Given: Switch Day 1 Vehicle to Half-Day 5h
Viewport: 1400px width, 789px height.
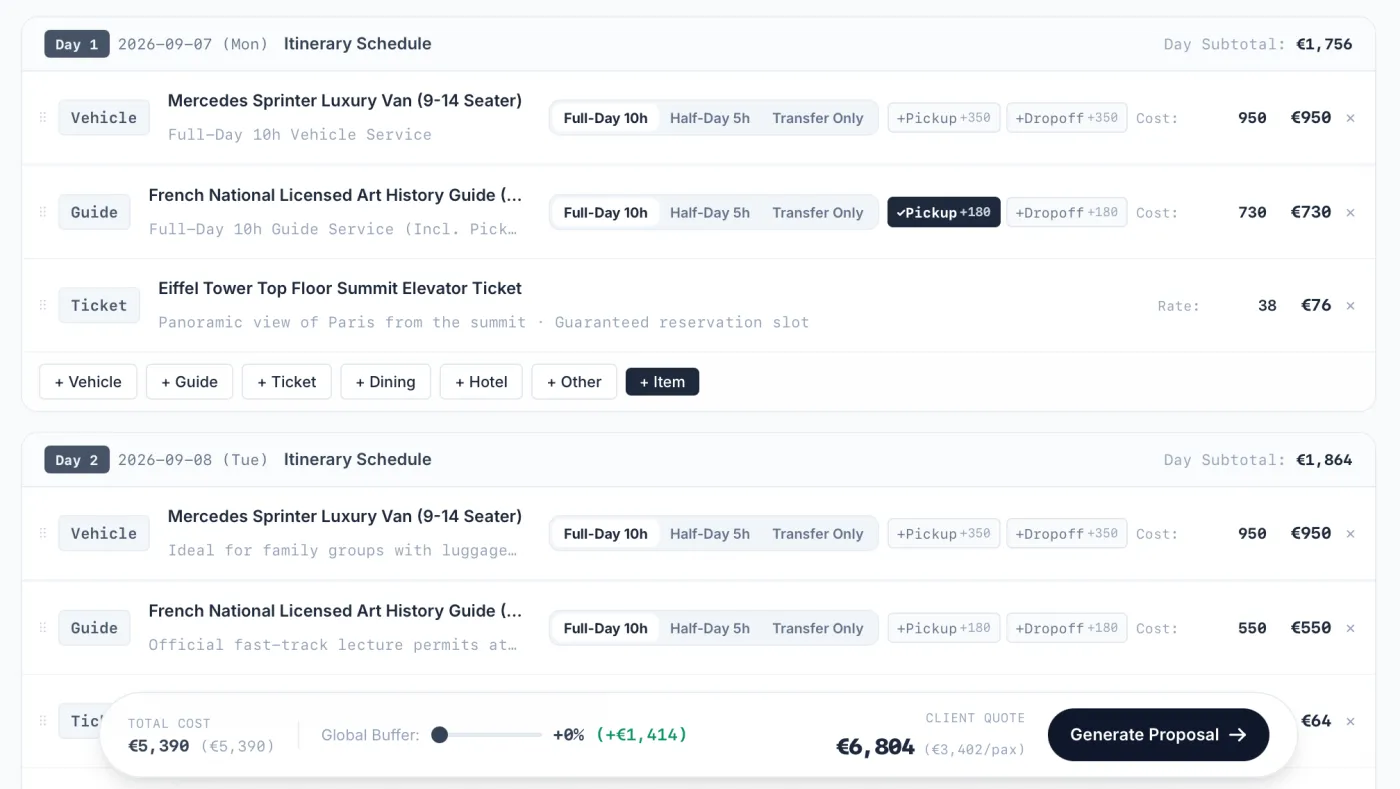Looking at the screenshot, I should 710,118.
